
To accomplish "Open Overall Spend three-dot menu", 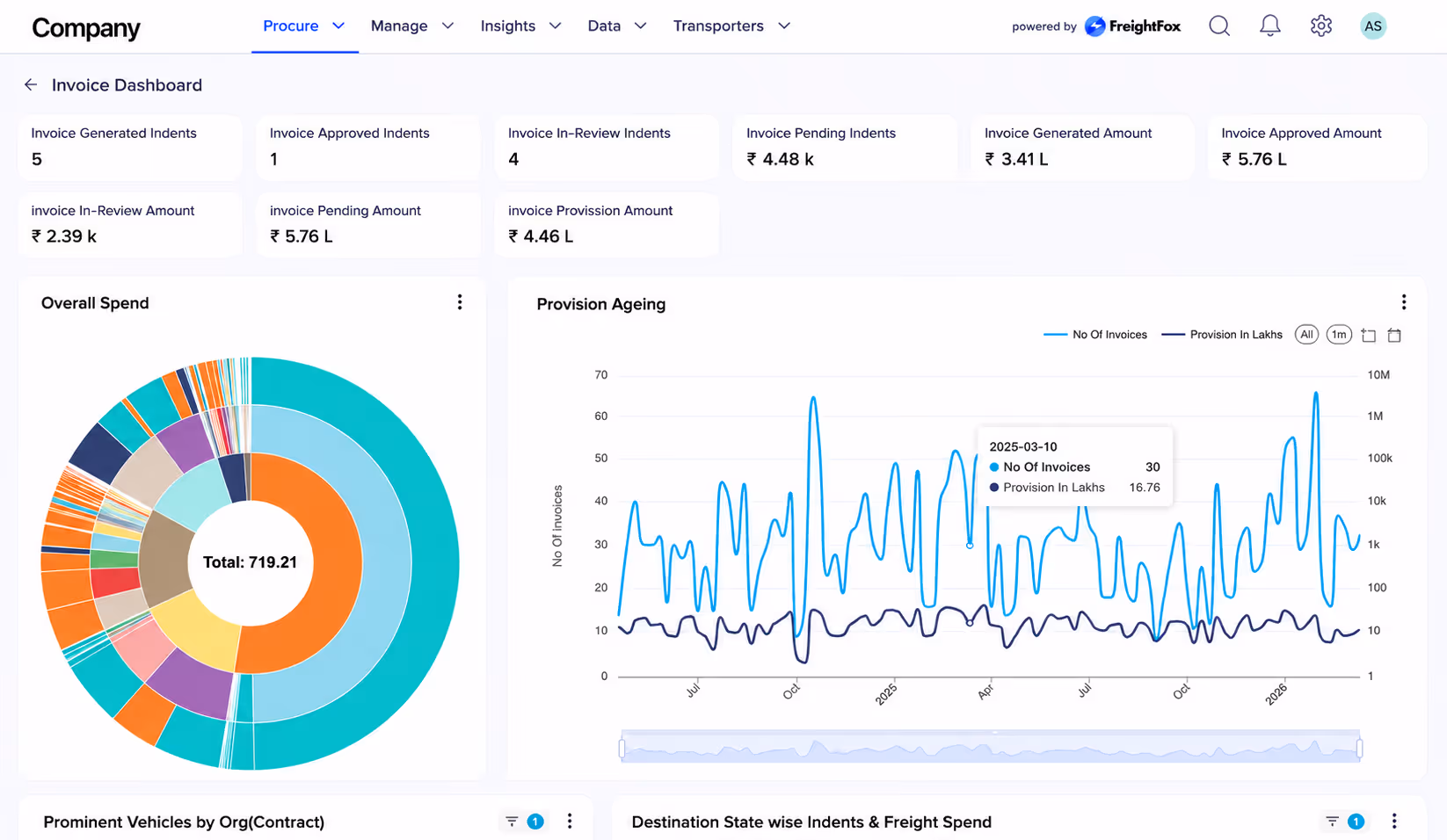I will (x=460, y=302).
